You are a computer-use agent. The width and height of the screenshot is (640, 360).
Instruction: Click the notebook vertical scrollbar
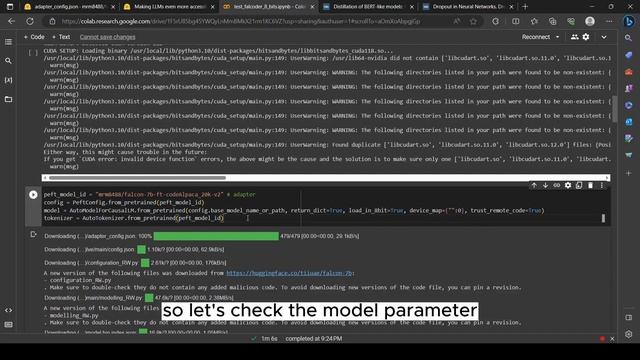(x=614, y=109)
